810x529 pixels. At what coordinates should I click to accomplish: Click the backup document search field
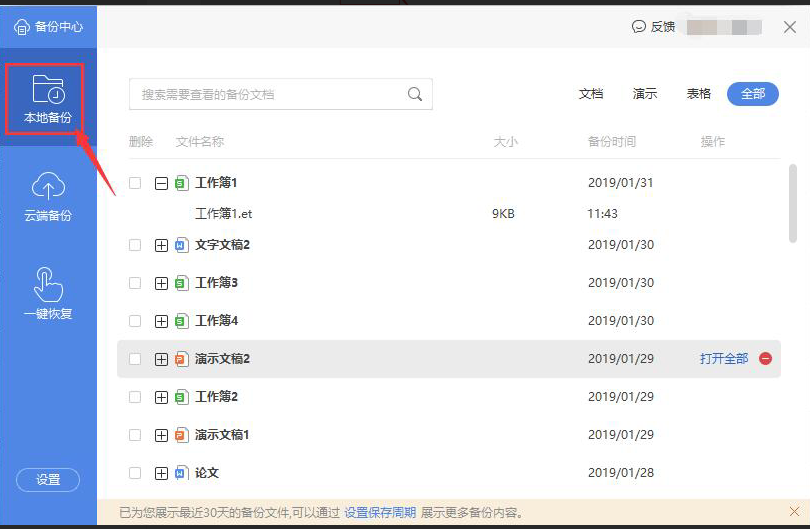(x=270, y=94)
